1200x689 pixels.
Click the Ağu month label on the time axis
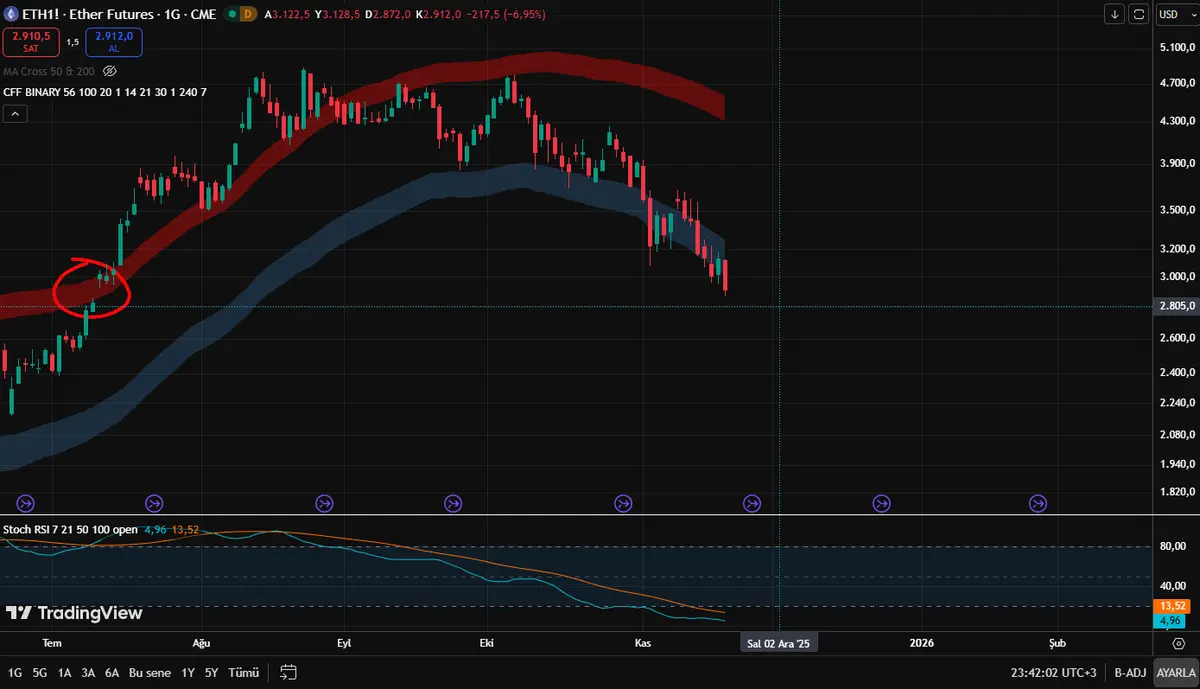pos(202,643)
